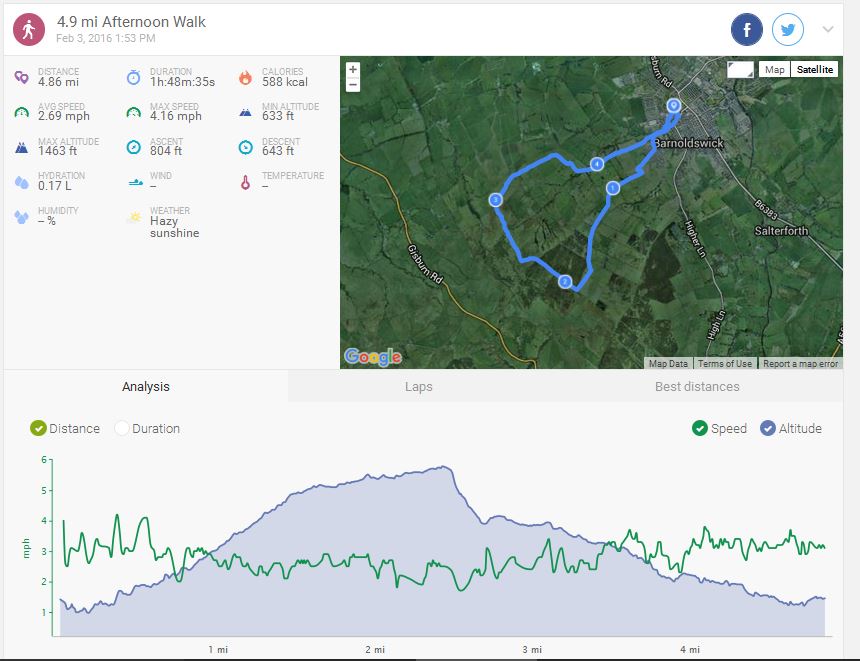The height and width of the screenshot is (661, 860).
Task: Open the Best distances tab
Action: (x=697, y=386)
